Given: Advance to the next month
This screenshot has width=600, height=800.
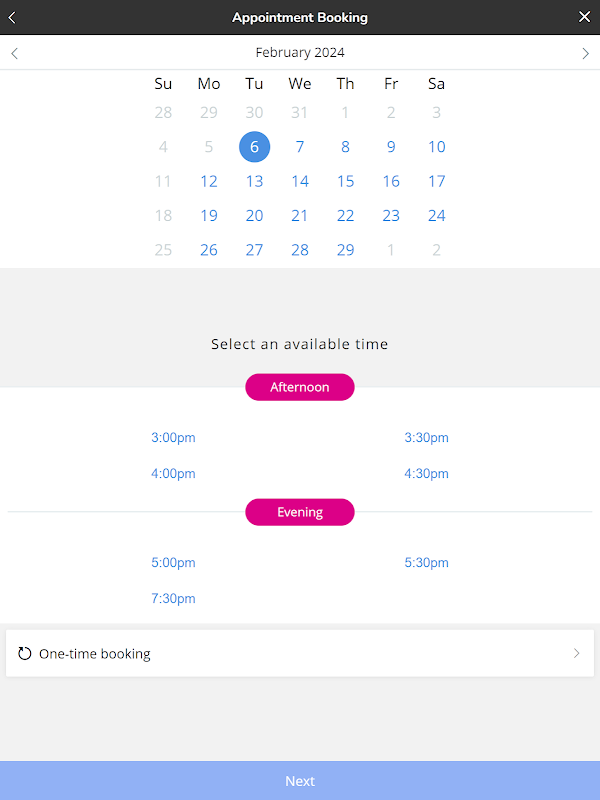Looking at the screenshot, I should tap(586, 53).
